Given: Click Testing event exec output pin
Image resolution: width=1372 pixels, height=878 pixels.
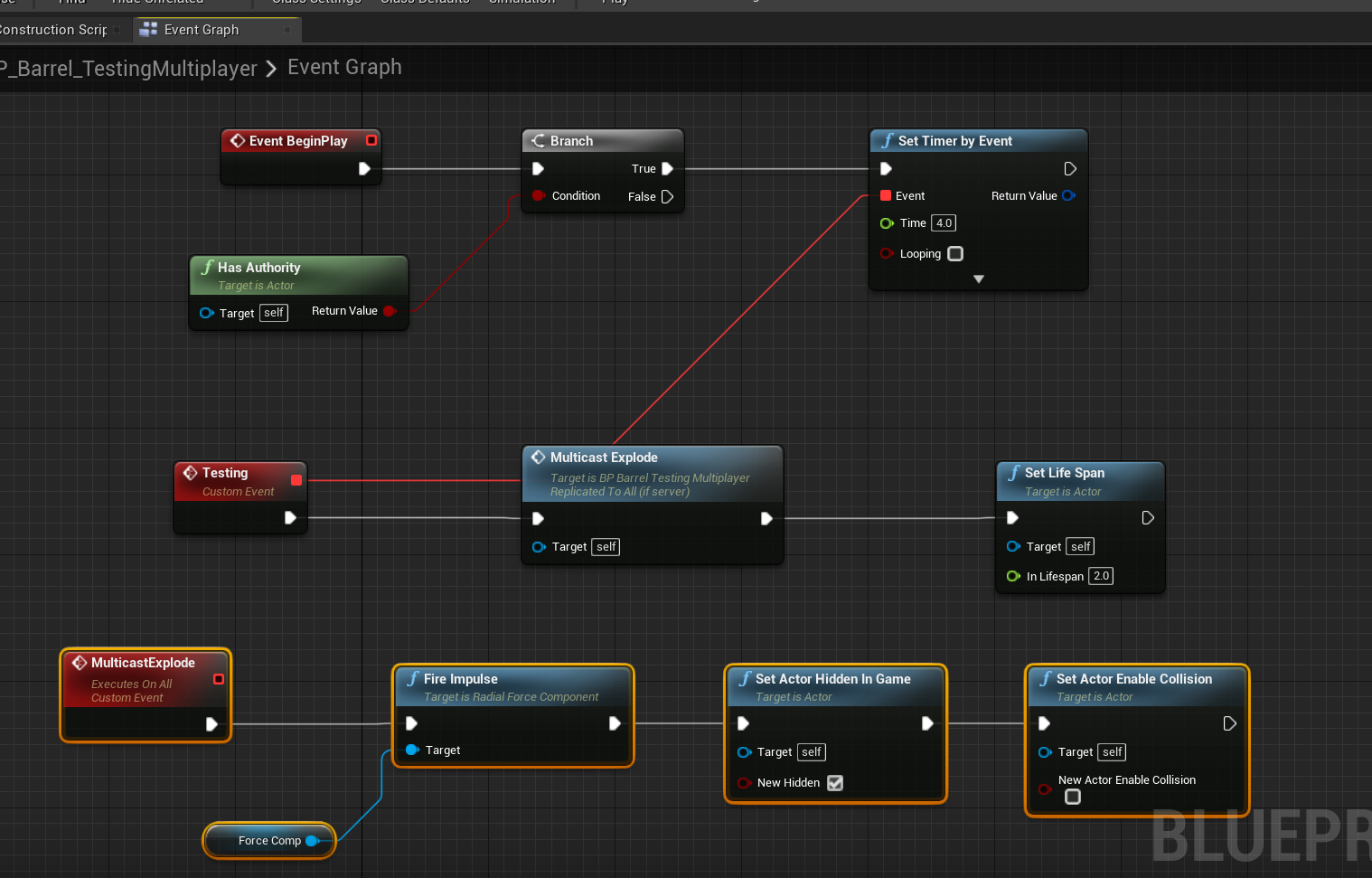Looking at the screenshot, I should tap(290, 517).
